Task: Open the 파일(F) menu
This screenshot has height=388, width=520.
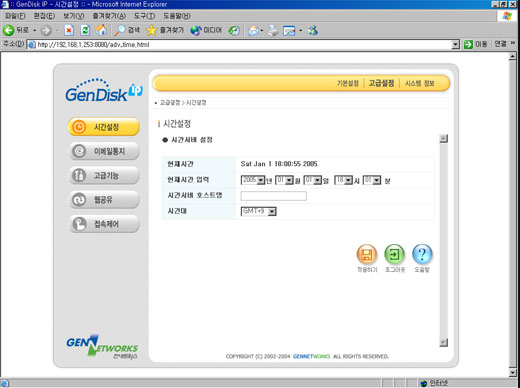Action: (15, 16)
